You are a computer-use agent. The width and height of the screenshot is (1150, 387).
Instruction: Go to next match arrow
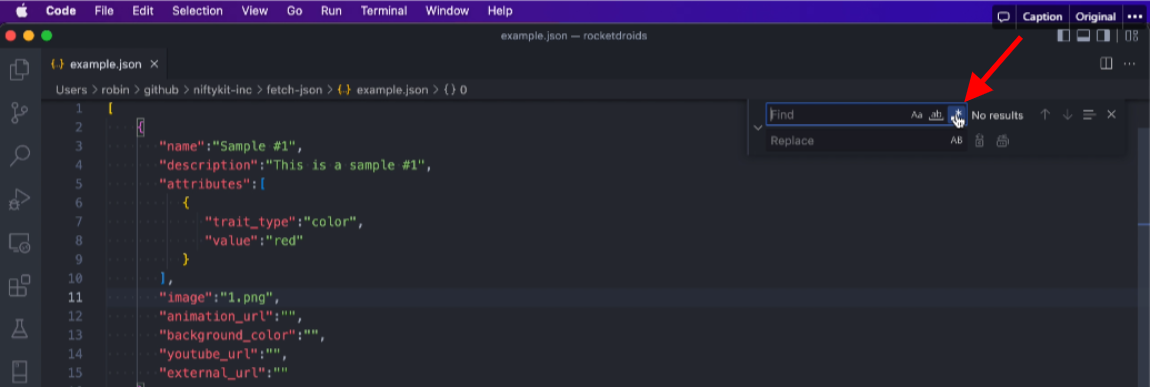click(1068, 114)
